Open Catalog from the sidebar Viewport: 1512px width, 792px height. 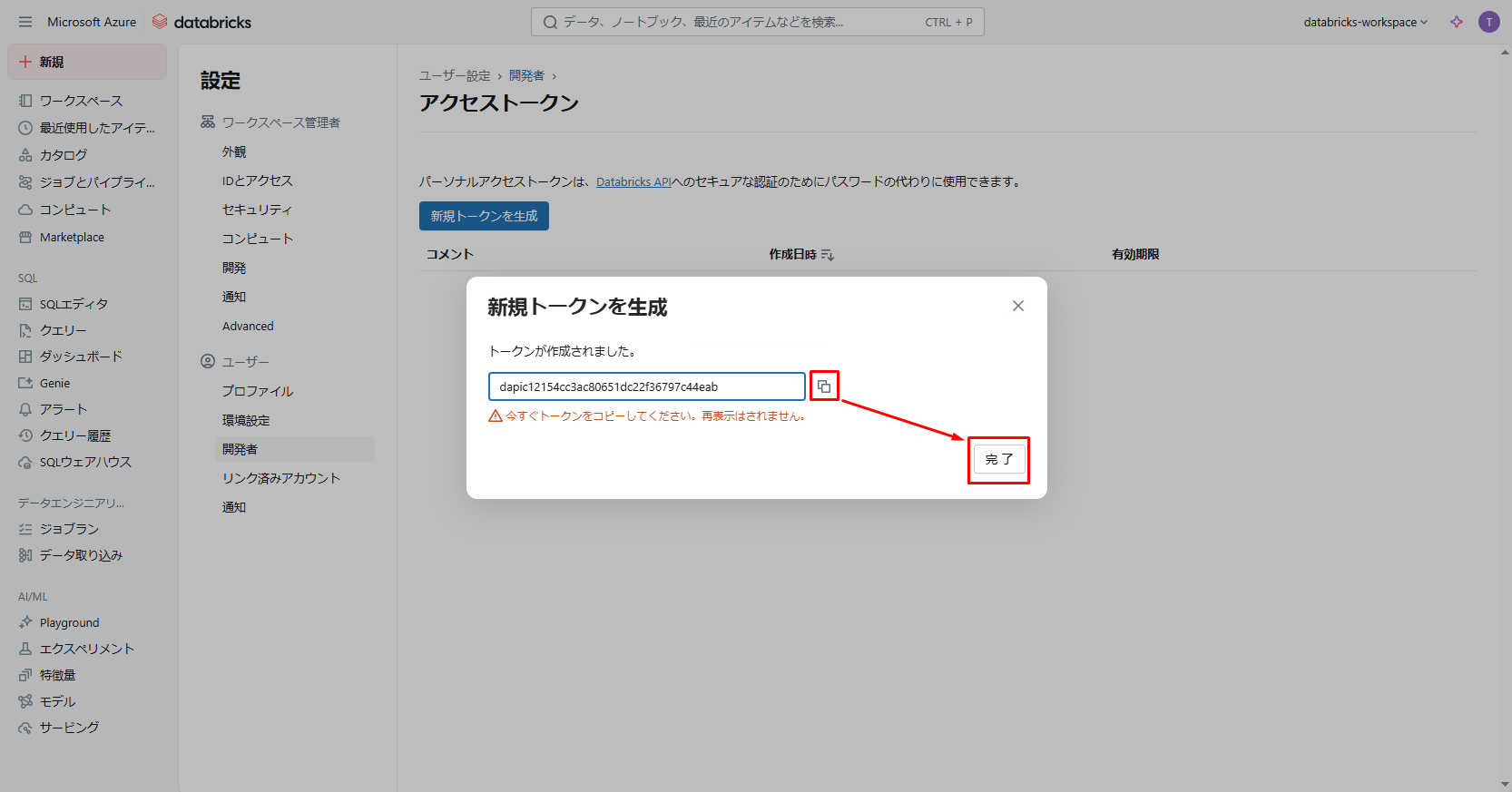(x=63, y=155)
